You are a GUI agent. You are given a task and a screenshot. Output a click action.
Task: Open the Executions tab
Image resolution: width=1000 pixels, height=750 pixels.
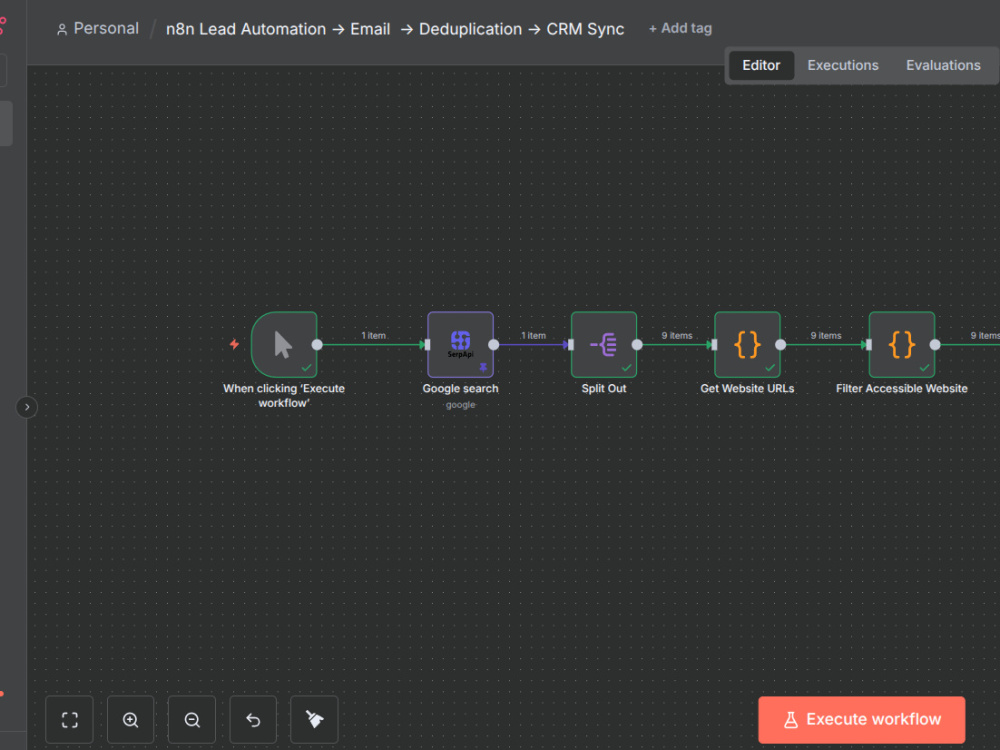[842, 65]
